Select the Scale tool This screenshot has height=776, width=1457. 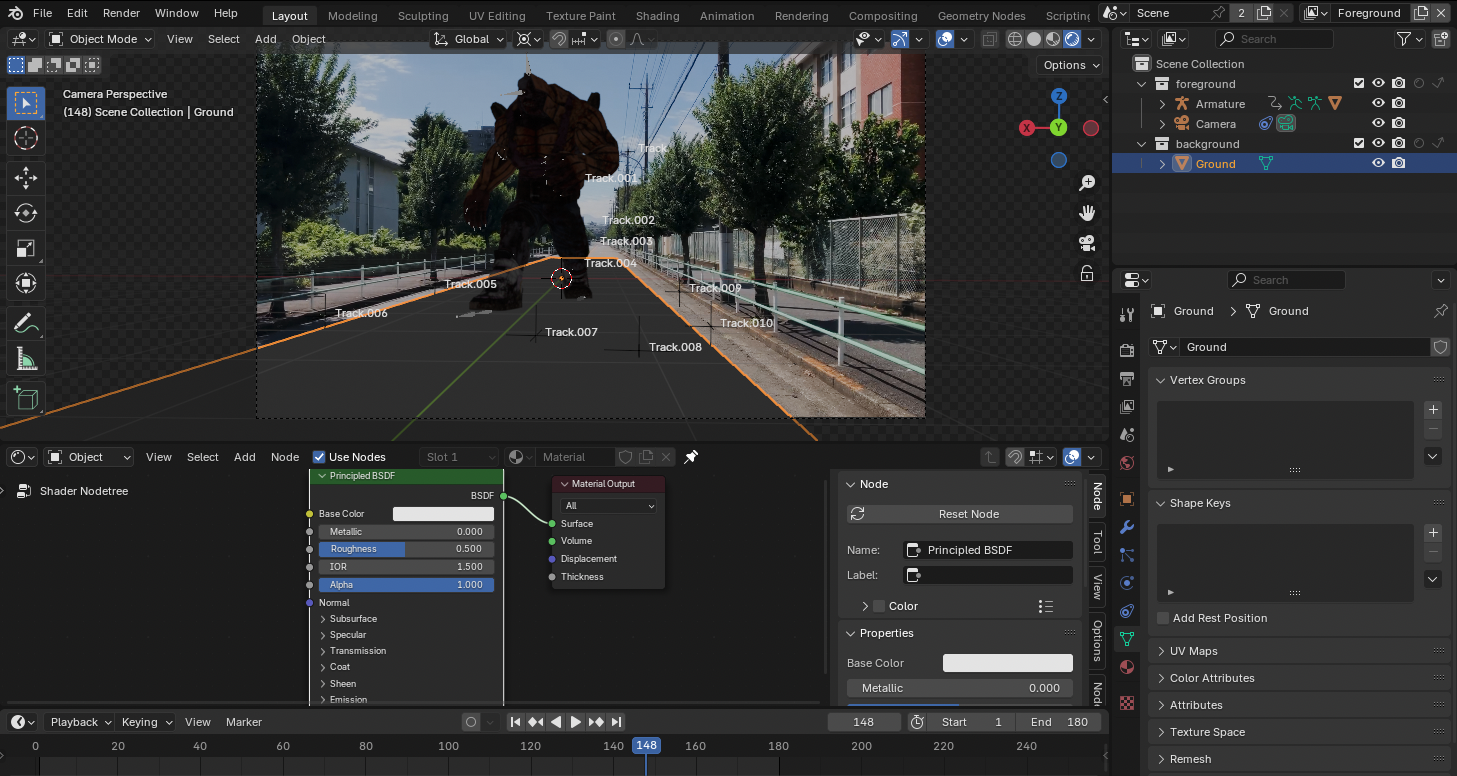(26, 248)
